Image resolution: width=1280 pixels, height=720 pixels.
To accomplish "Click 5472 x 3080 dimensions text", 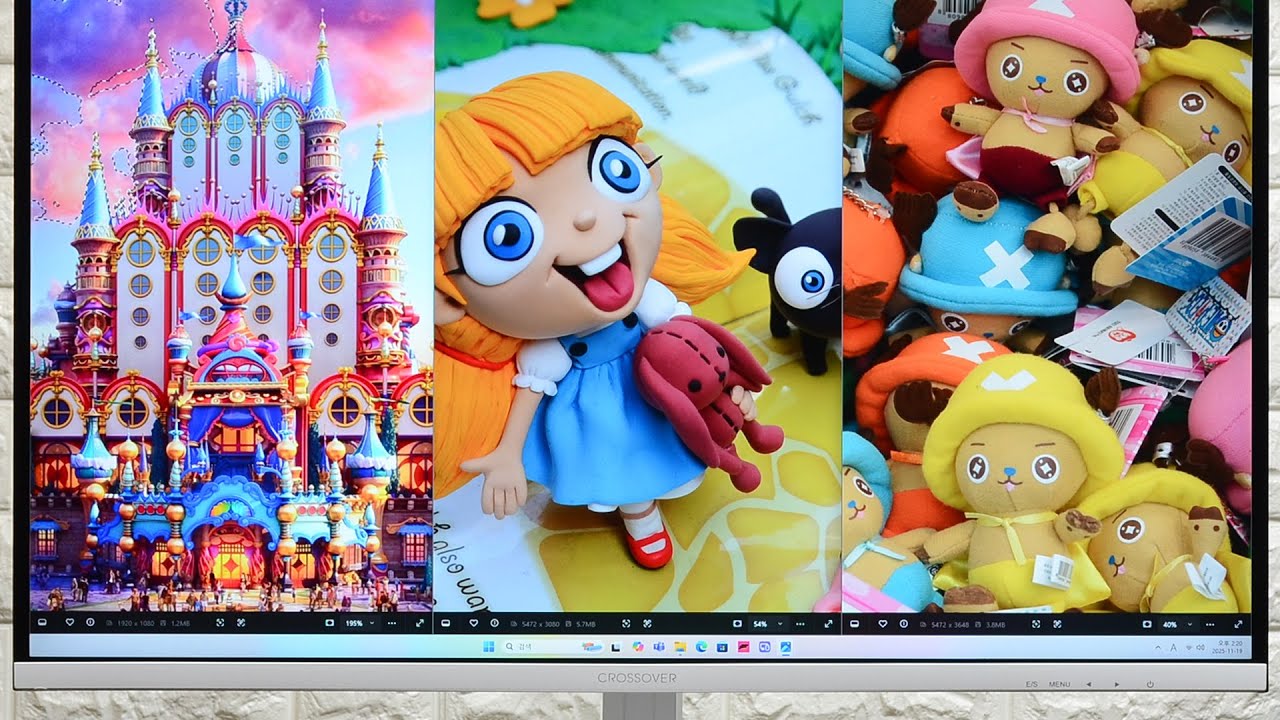I will pos(540,624).
